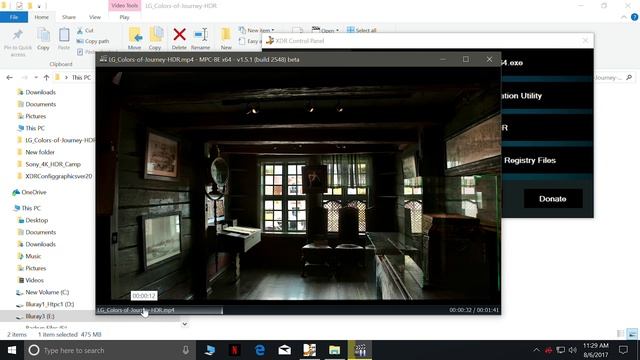Click the Move to icon
The image size is (640, 360).
point(135,36)
